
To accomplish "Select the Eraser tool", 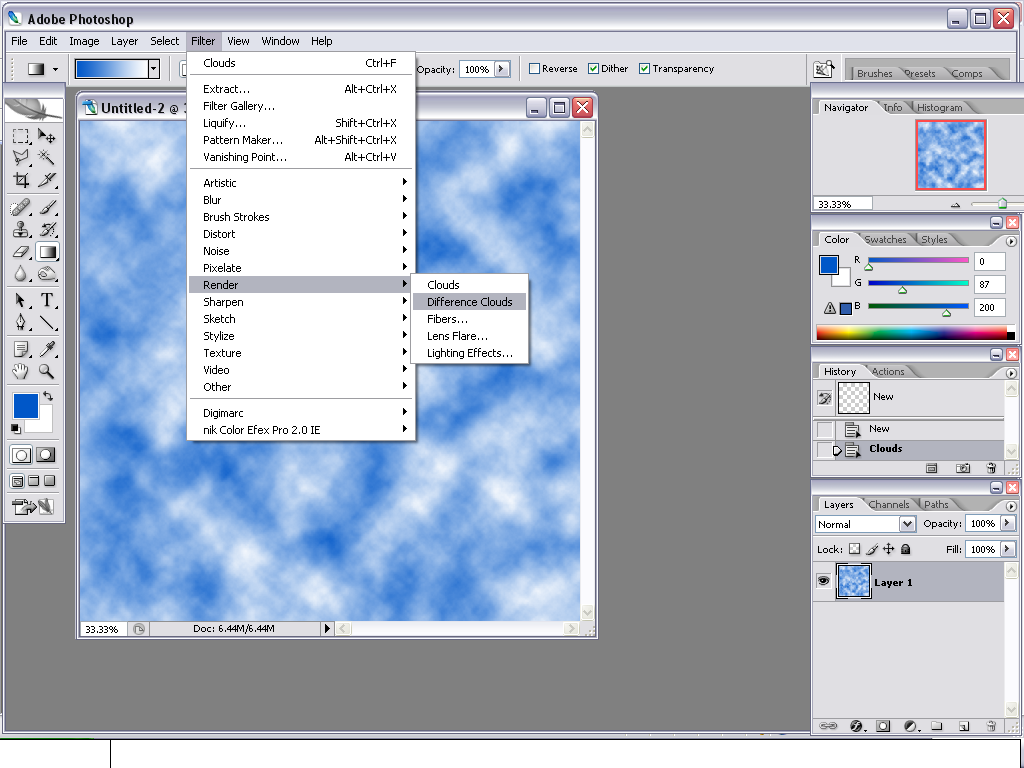I will (21, 252).
